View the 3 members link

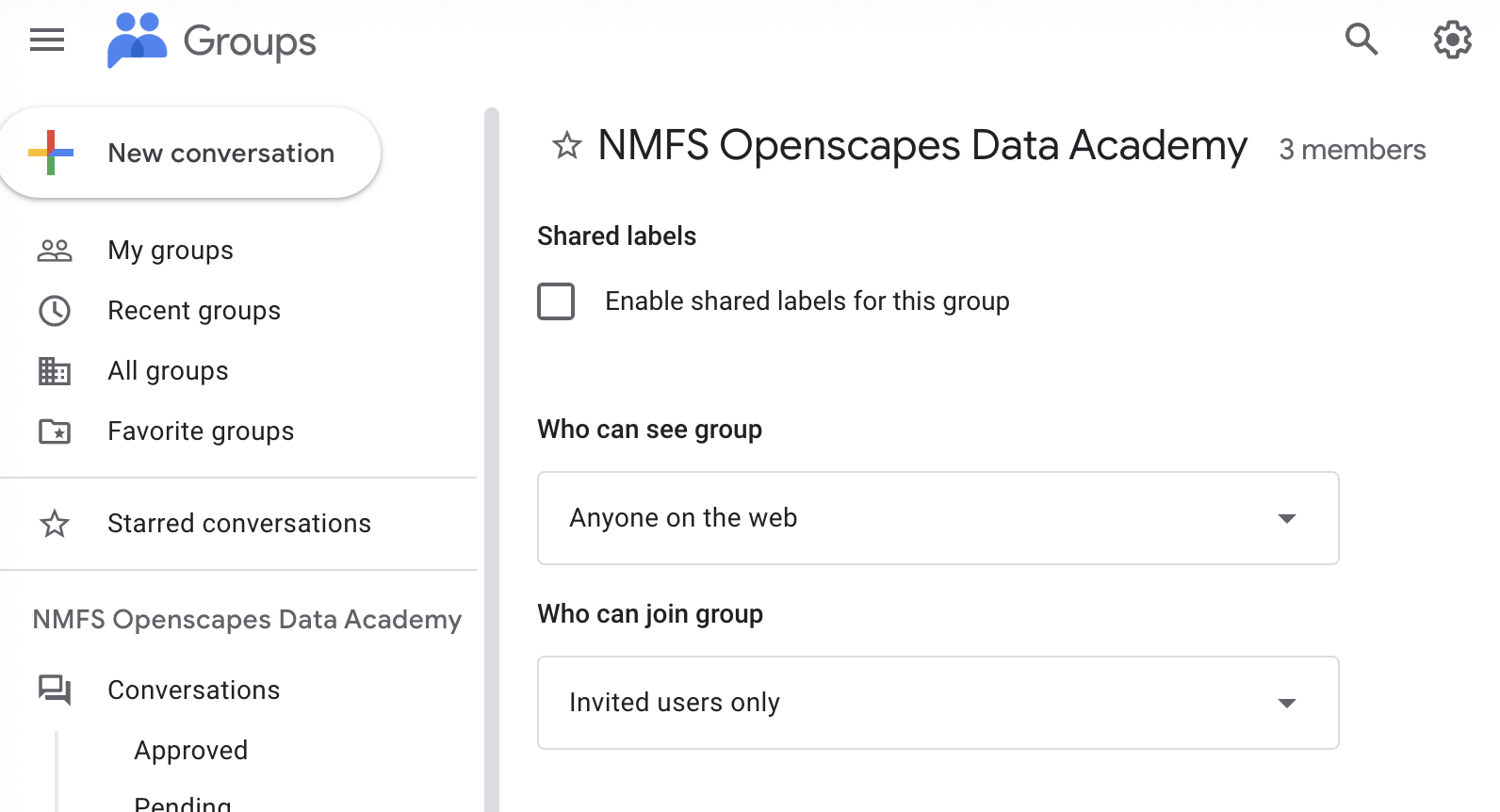coord(1351,150)
